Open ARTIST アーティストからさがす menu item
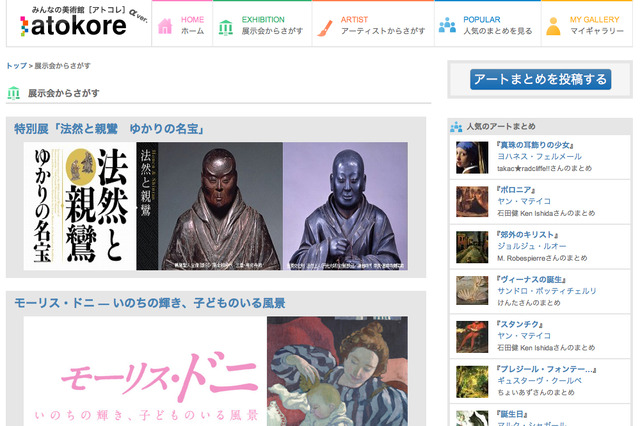The height and width of the screenshot is (426, 640). (x=373, y=24)
